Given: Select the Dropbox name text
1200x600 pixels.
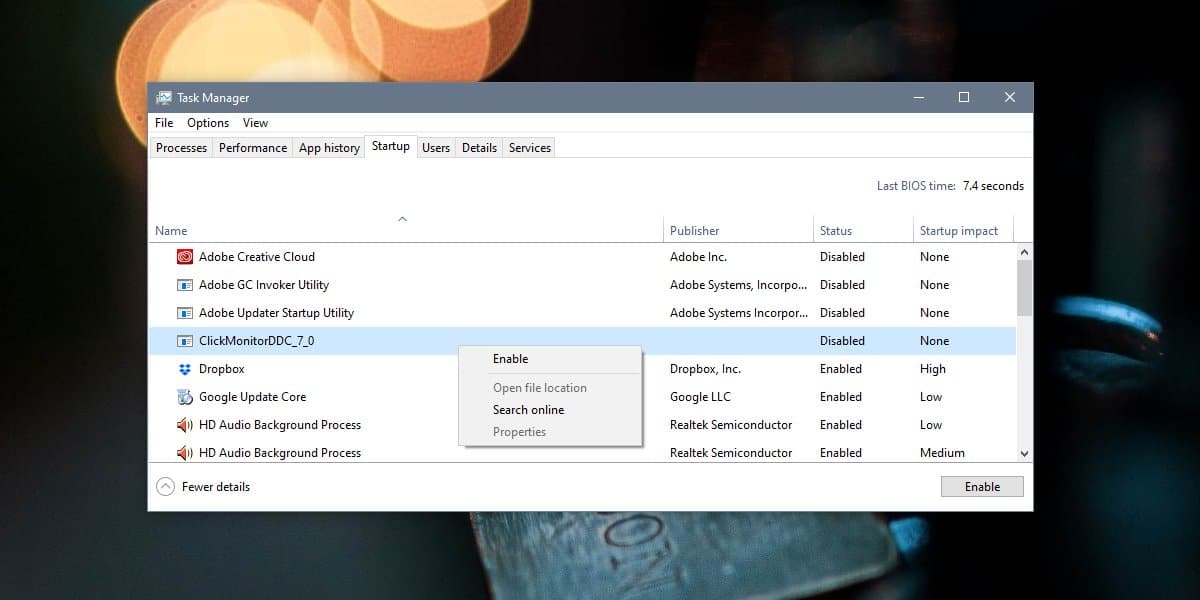Looking at the screenshot, I should pos(222,369).
